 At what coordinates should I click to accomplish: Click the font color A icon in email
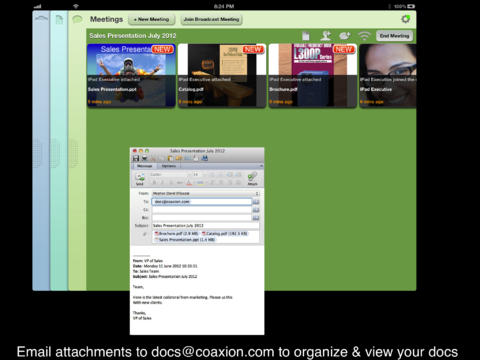[x=189, y=182]
